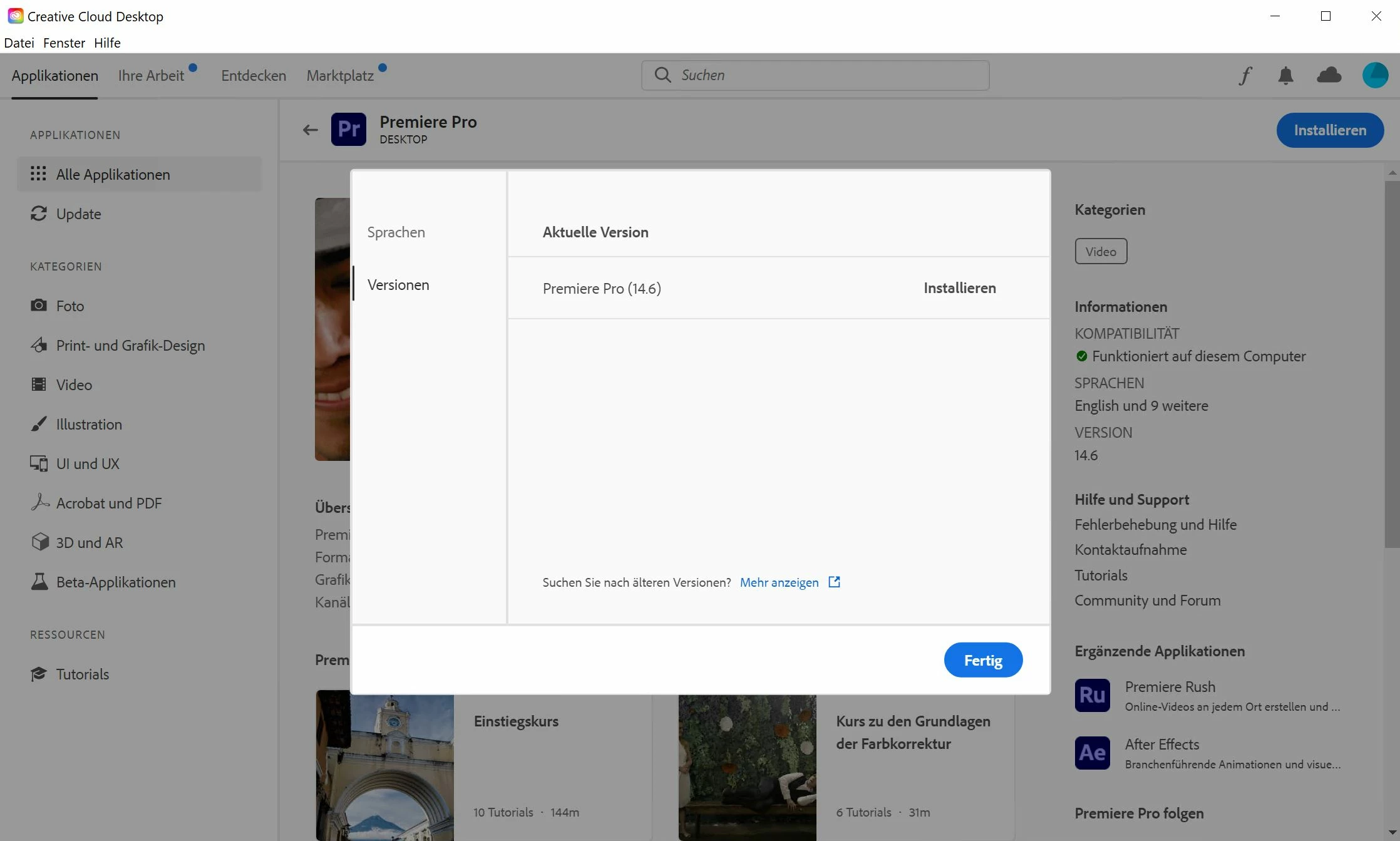Select the Versionen tab in dialog
The image size is (1400, 841).
coord(398,285)
